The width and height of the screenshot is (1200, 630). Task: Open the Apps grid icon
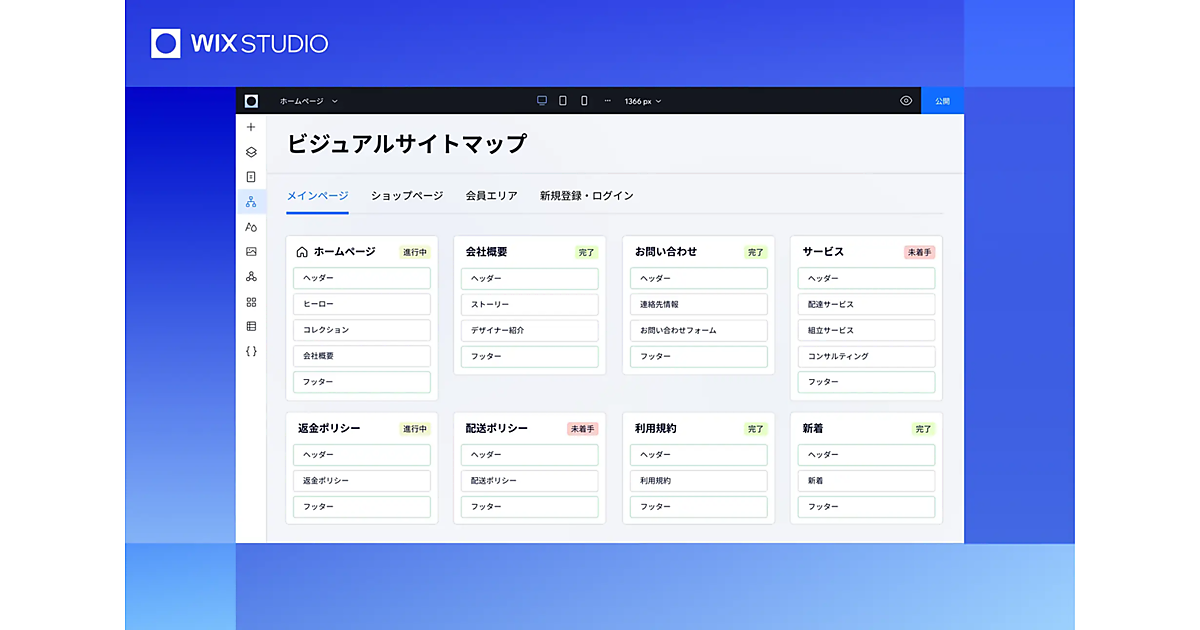coord(251,302)
